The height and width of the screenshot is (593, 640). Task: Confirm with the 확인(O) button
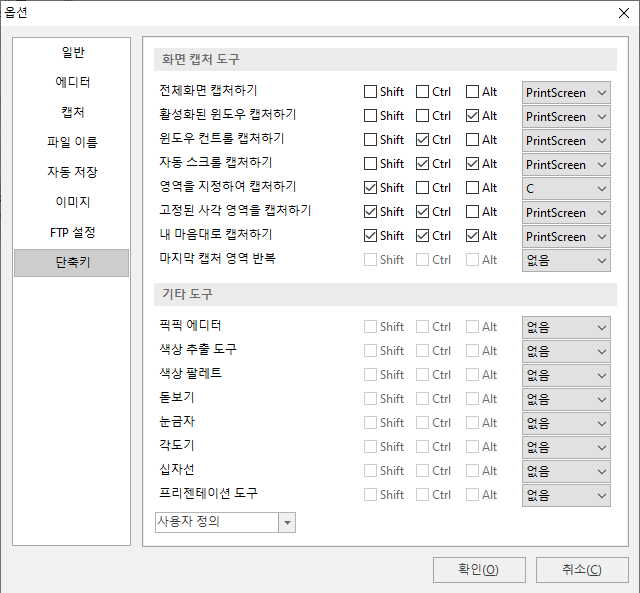[479, 570]
